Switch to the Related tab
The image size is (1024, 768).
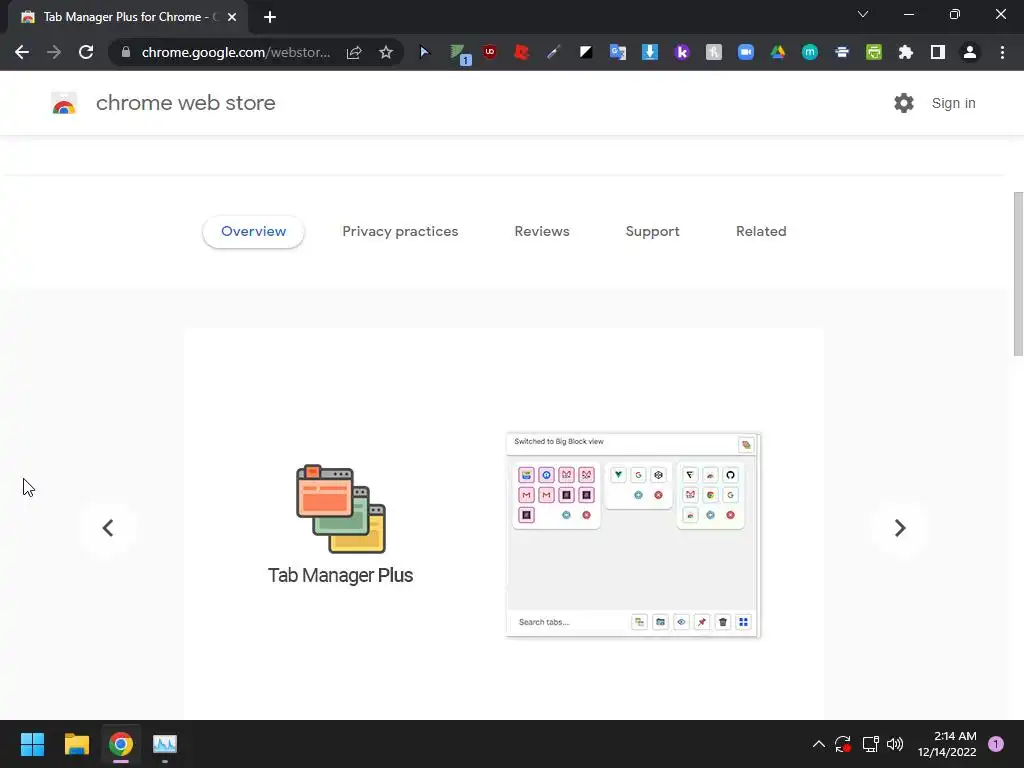[x=761, y=231]
